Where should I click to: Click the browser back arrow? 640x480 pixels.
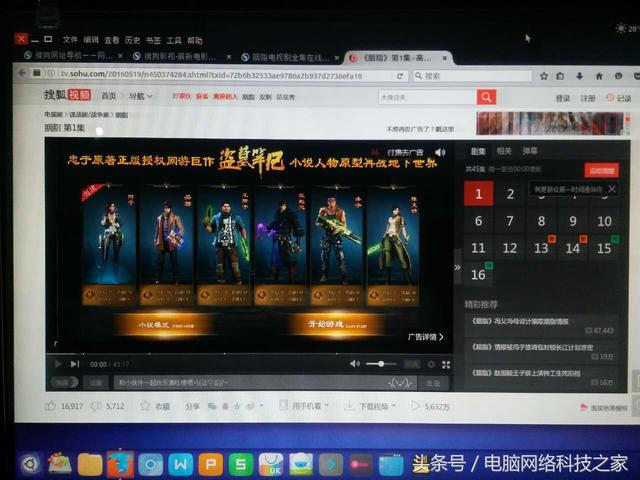(22, 73)
